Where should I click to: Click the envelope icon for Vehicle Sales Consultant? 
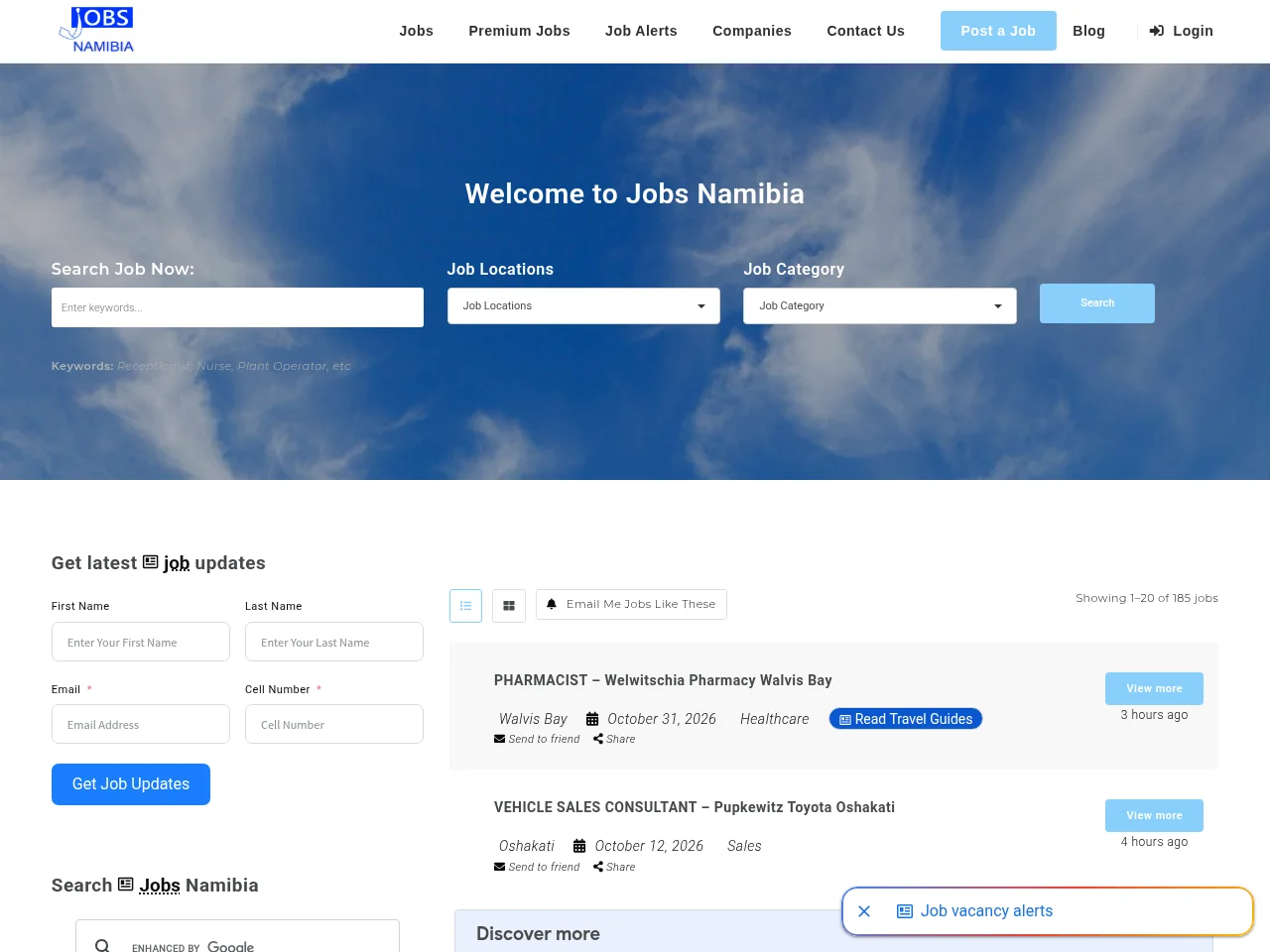(x=500, y=867)
